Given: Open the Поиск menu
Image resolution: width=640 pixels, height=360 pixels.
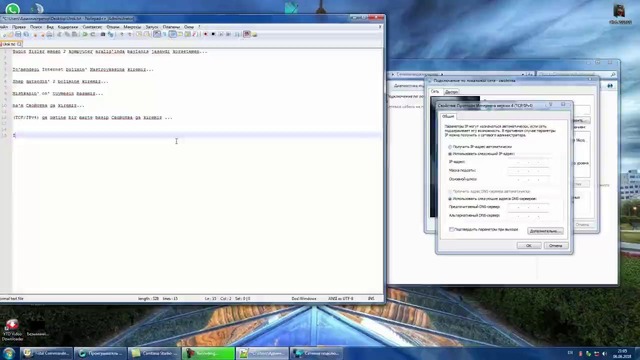Looking at the screenshot, I should (x=36, y=27).
